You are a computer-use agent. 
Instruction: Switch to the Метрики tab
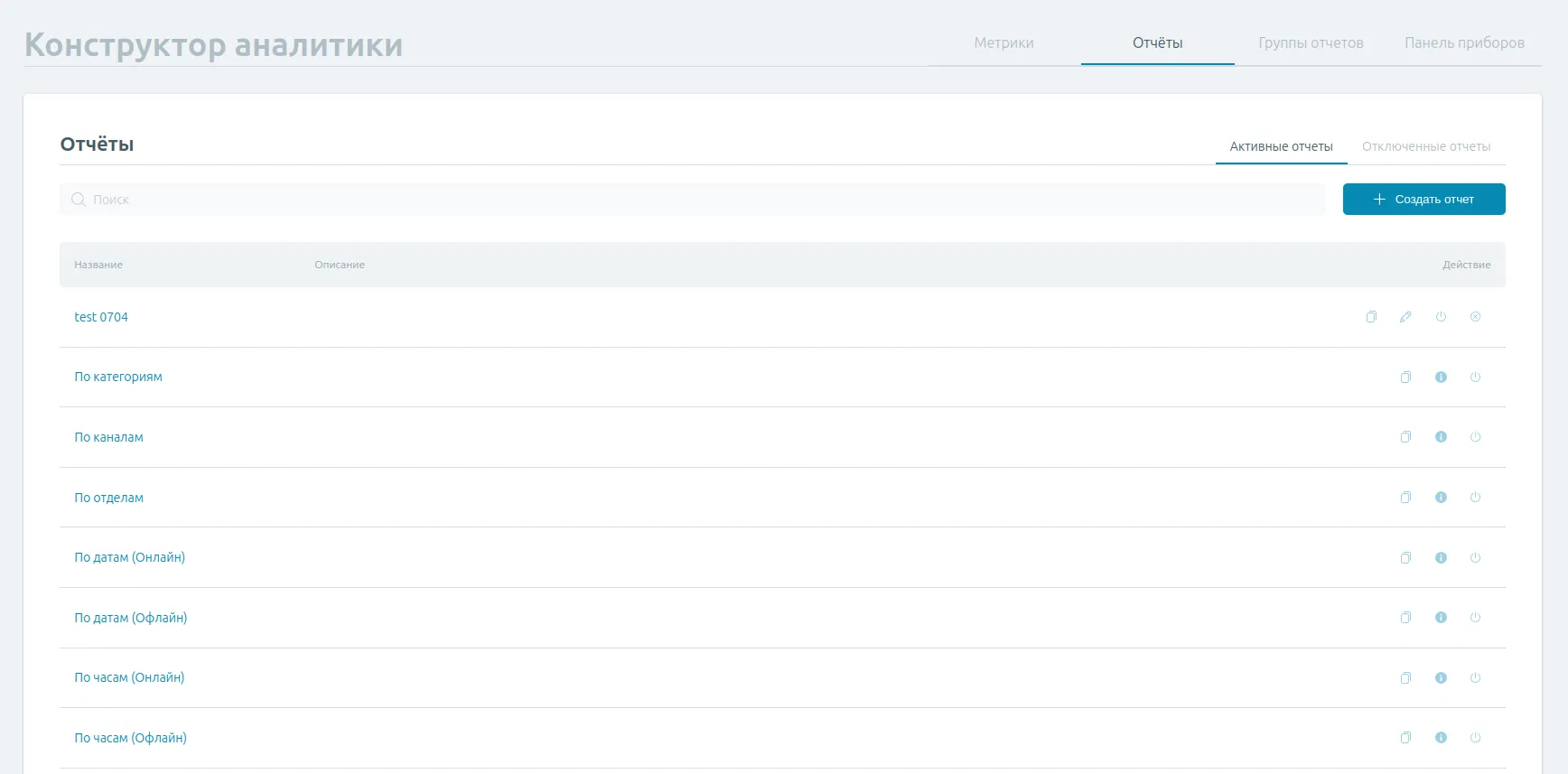(x=1003, y=43)
